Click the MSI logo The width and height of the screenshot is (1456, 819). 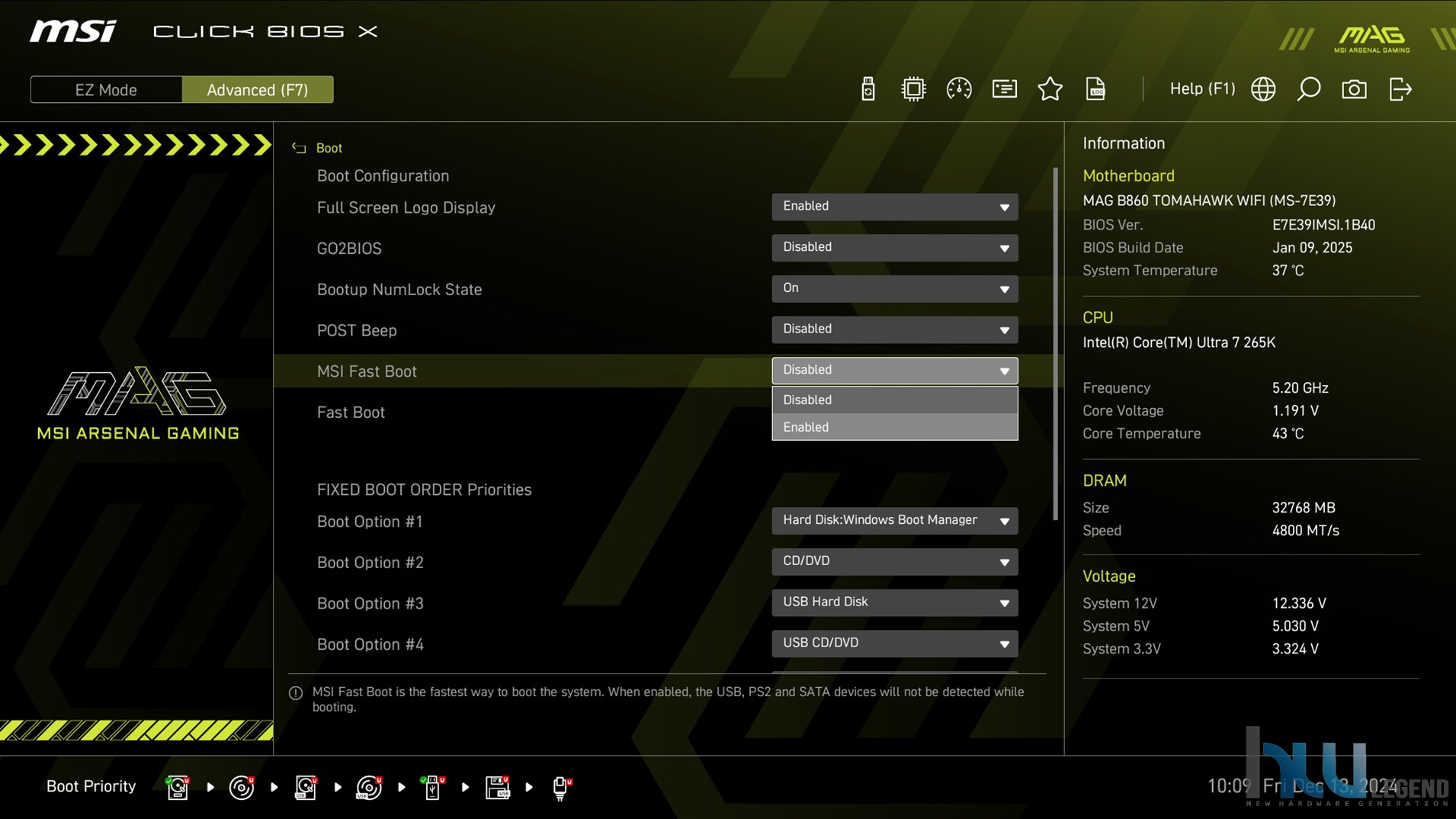coord(73,31)
